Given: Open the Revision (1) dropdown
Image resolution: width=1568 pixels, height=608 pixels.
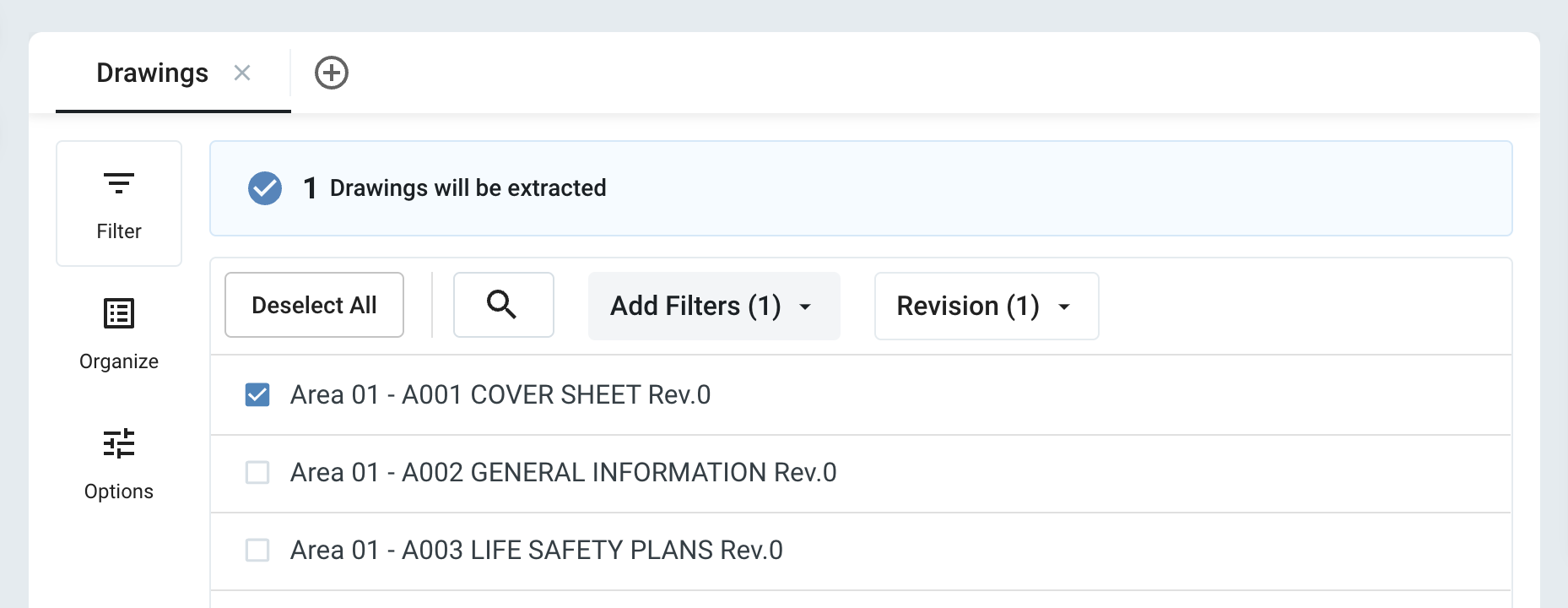Looking at the screenshot, I should [987, 306].
